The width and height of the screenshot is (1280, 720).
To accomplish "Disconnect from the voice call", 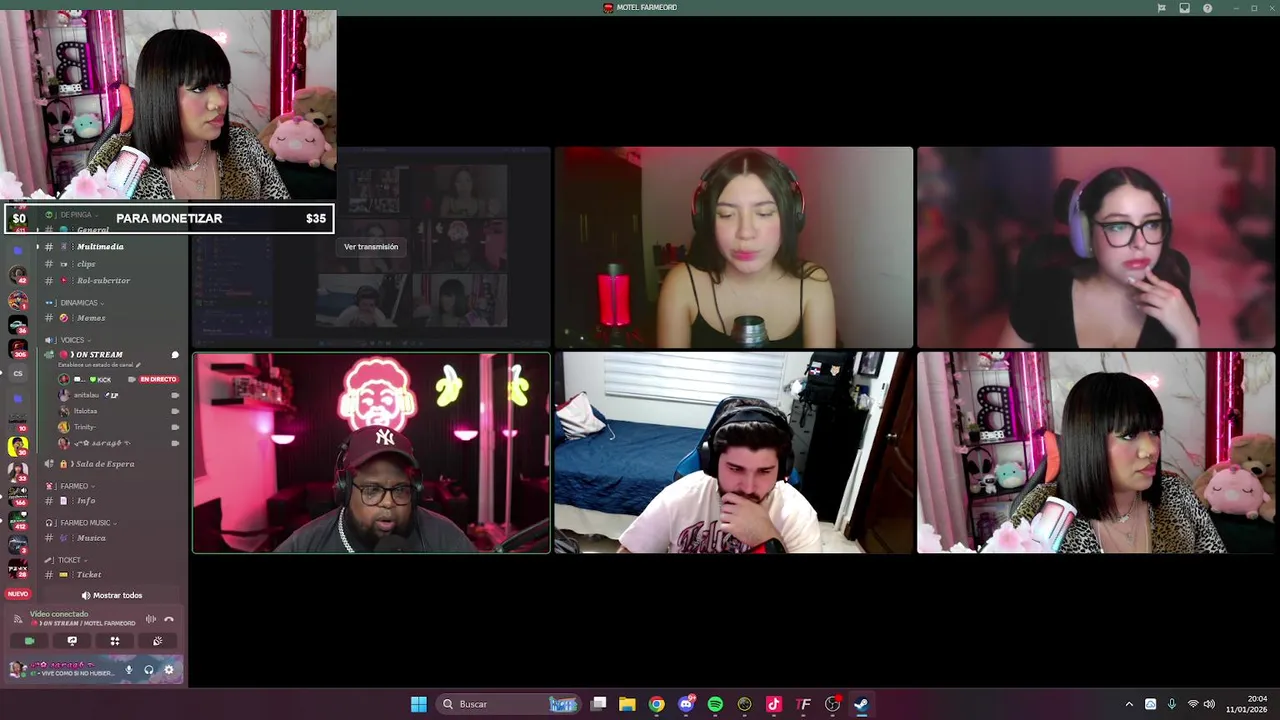I will 169,619.
